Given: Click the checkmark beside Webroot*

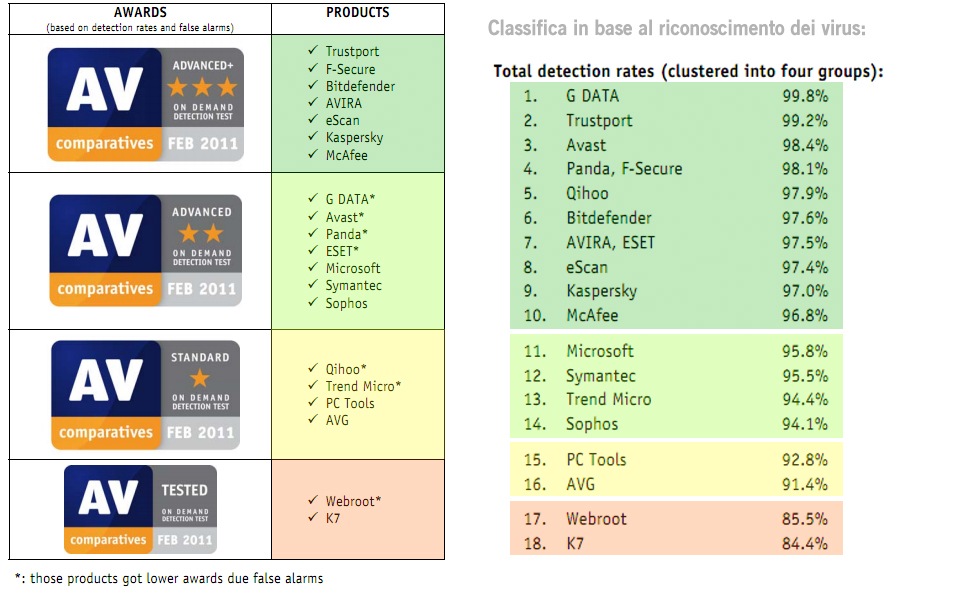Looking at the screenshot, I should [x=314, y=500].
